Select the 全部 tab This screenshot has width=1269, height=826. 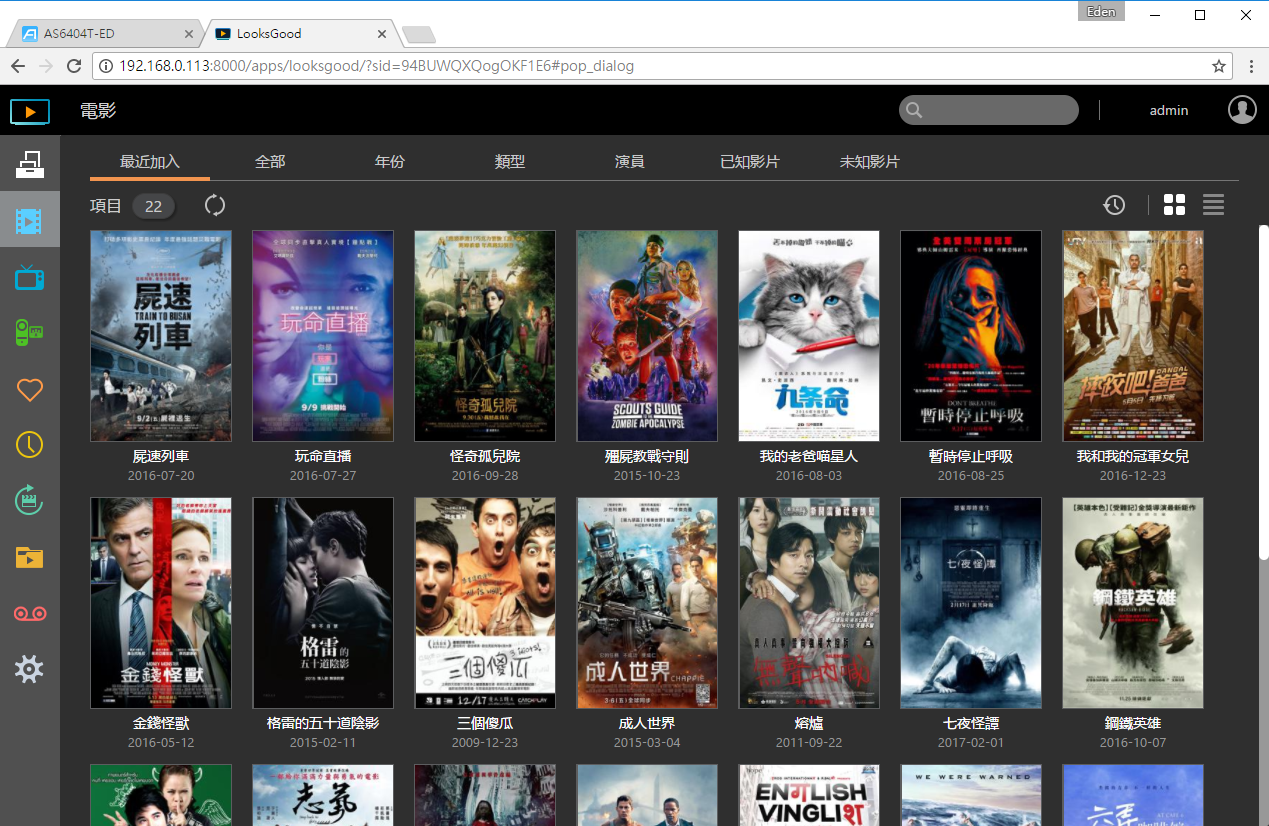click(x=270, y=162)
